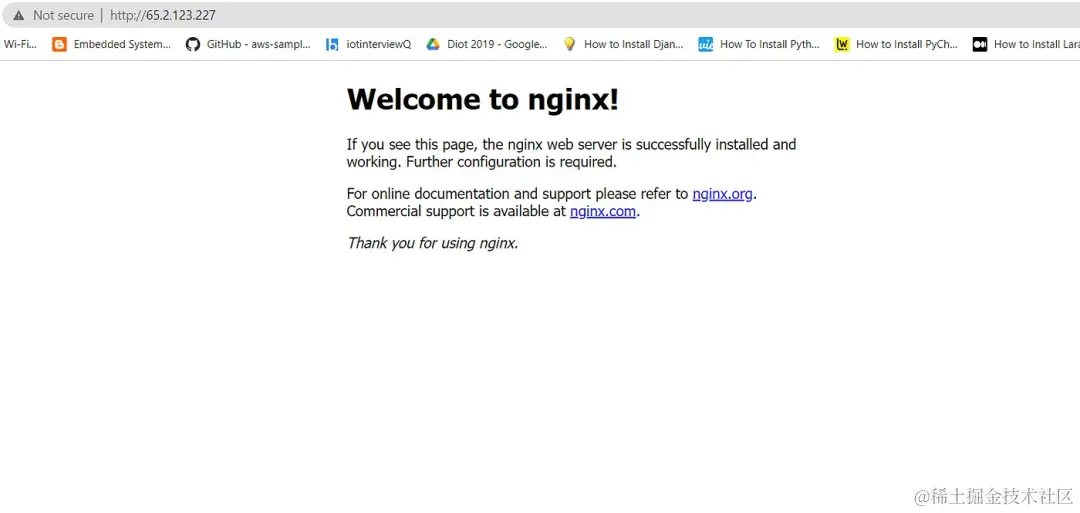The height and width of the screenshot is (513, 1080).
Task: Open How to Install PyCh bookmark
Action: (907, 44)
